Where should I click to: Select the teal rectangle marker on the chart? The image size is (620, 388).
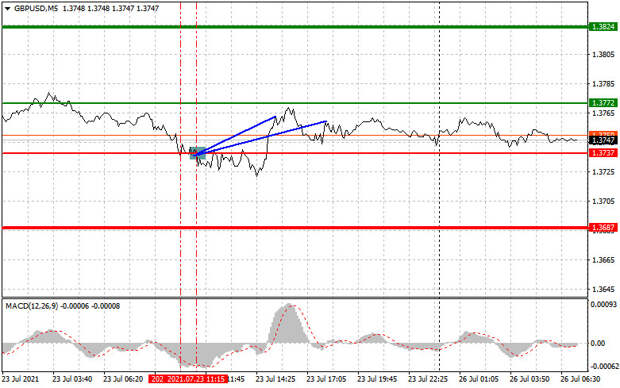click(197, 153)
